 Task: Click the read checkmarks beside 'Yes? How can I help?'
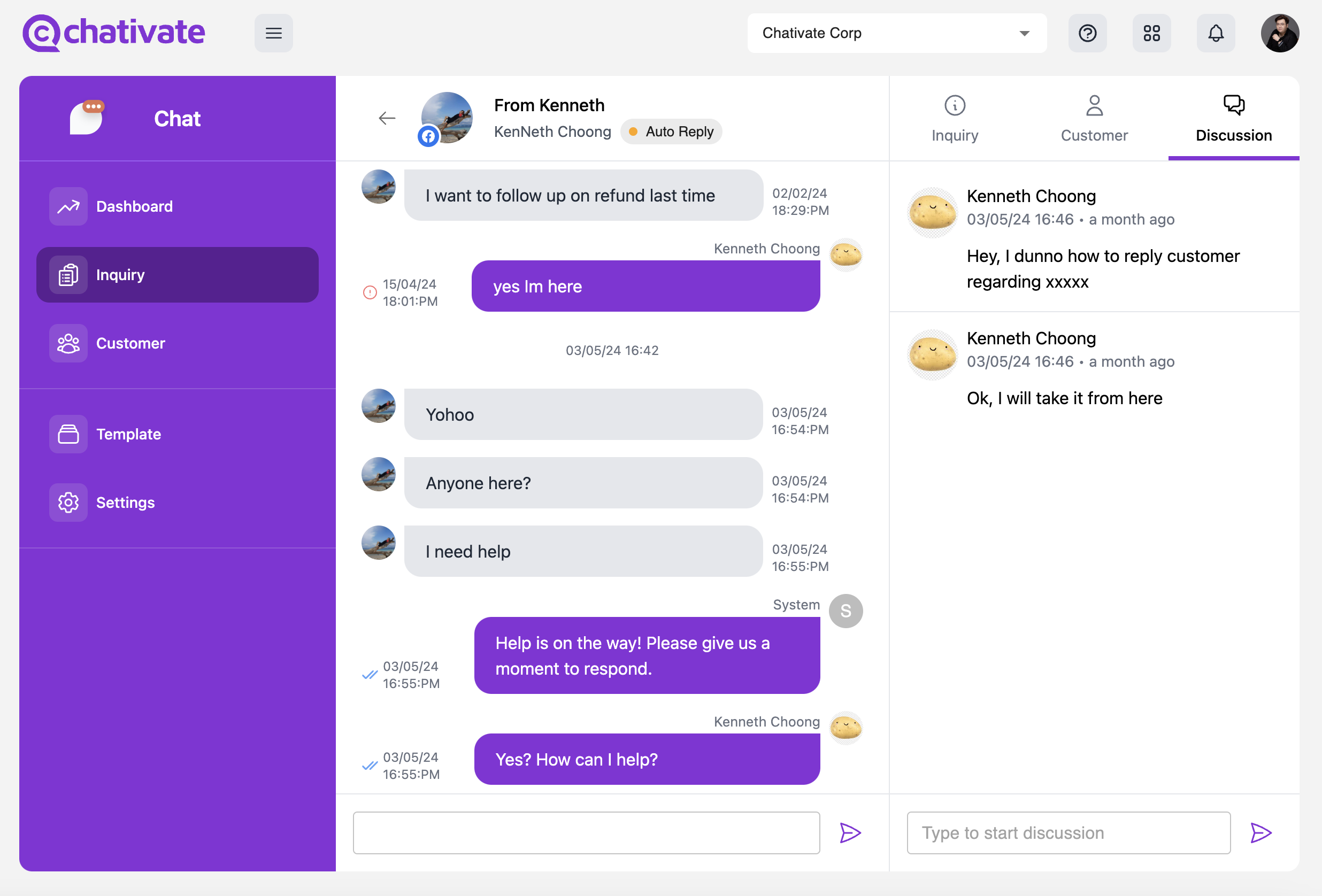(x=370, y=766)
